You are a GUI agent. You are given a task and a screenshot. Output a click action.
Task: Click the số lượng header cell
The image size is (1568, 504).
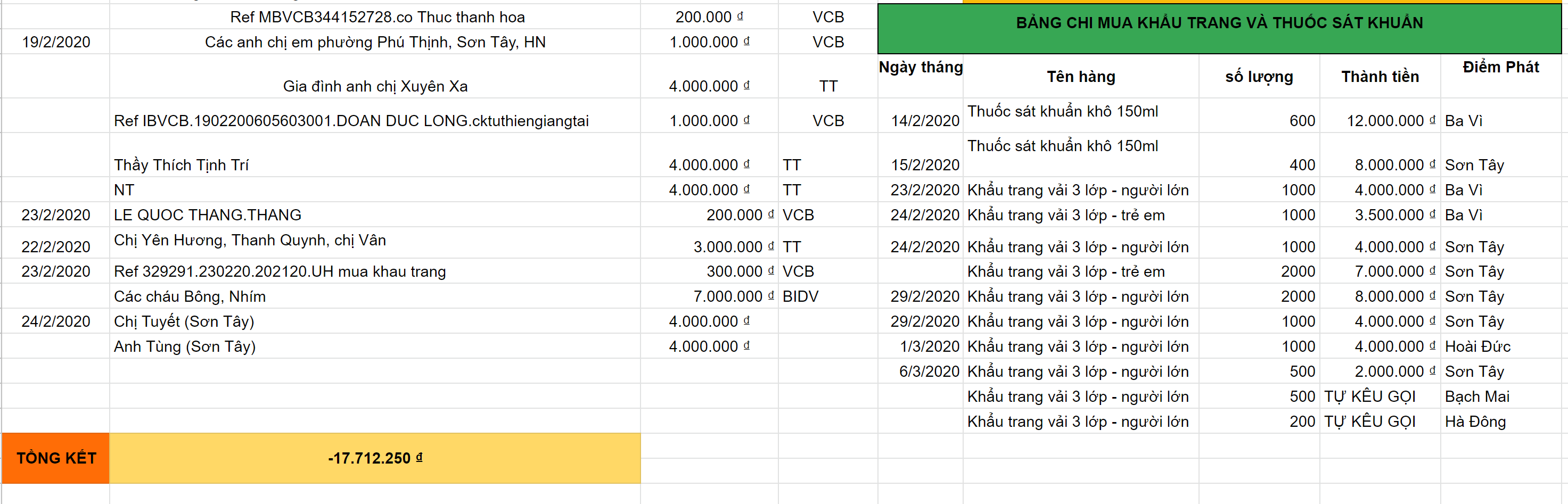coord(1259,77)
